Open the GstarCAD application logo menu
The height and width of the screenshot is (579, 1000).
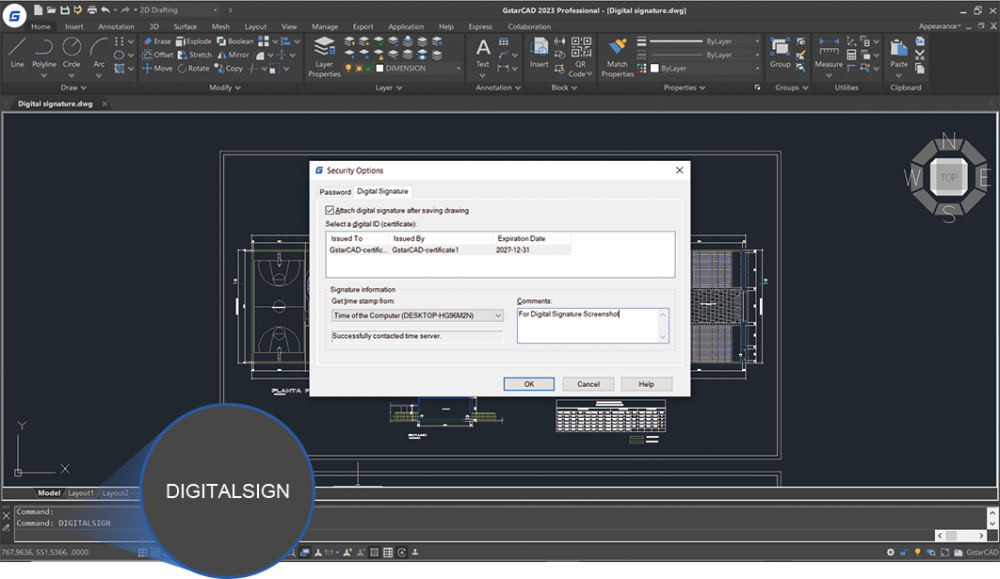pos(14,17)
